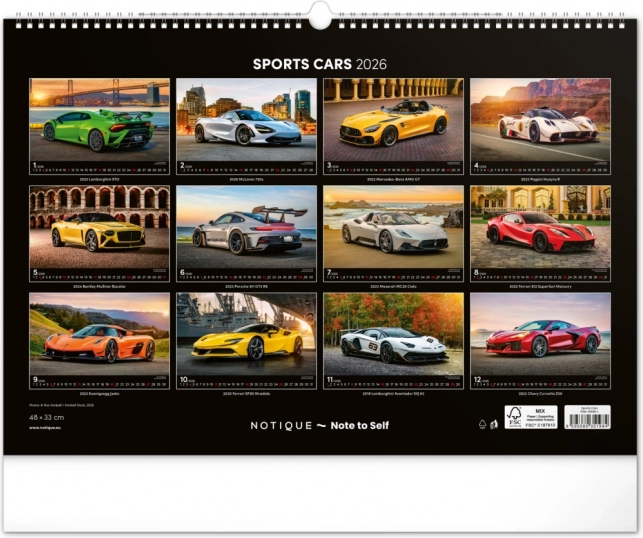This screenshot has width=643, height=538.
Task: Click the tidy-man disposal icon
Action: tap(494, 424)
